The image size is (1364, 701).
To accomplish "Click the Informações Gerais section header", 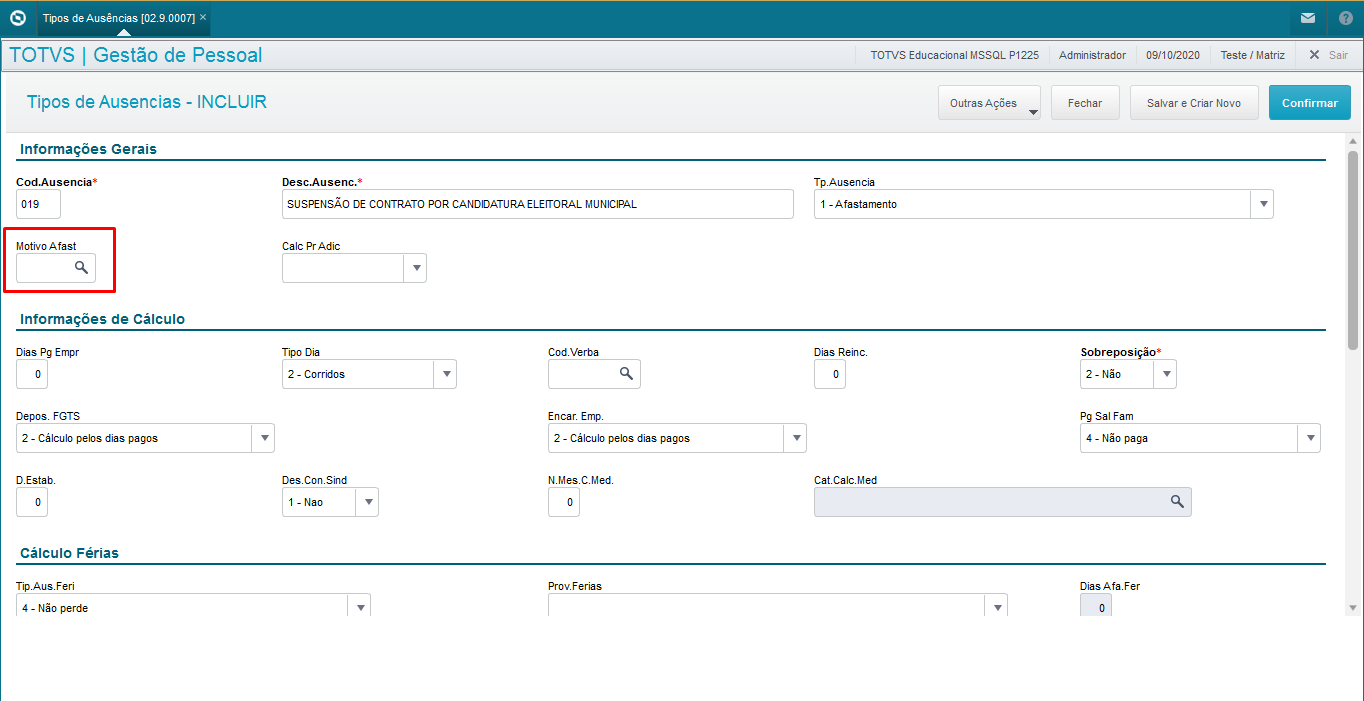I will 88,149.
